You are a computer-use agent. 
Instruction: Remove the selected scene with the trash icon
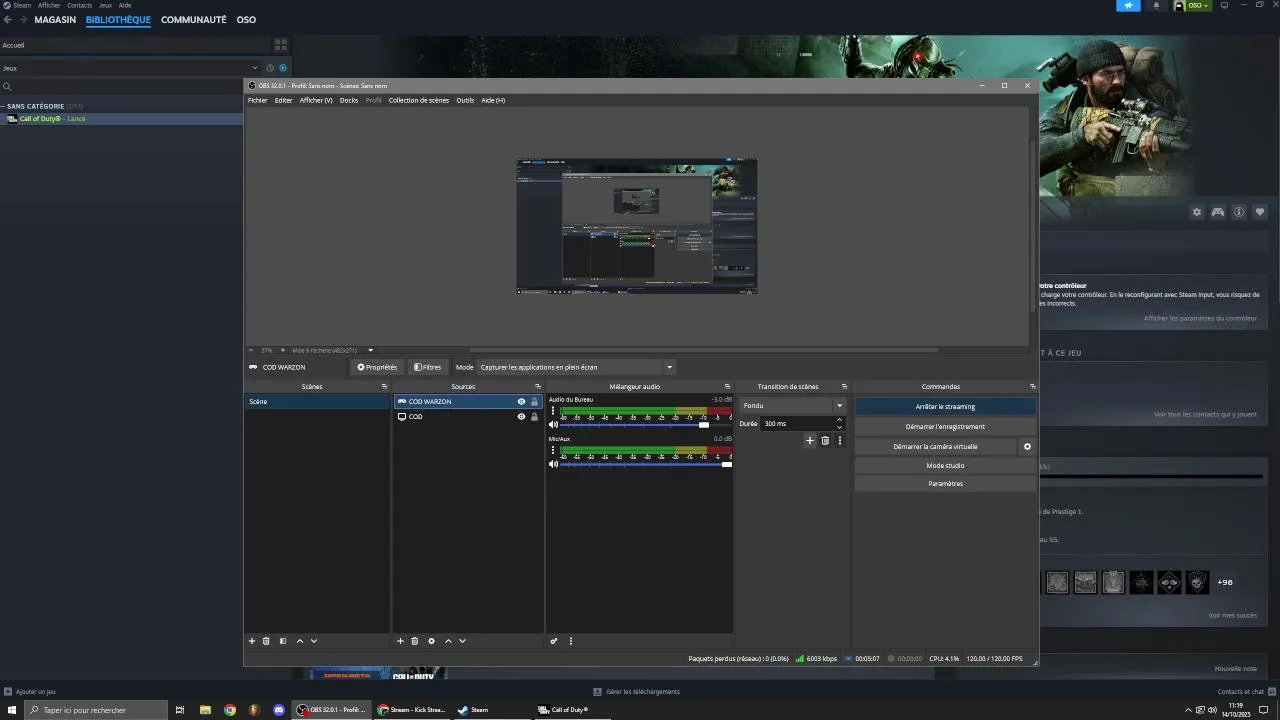[x=266, y=641]
